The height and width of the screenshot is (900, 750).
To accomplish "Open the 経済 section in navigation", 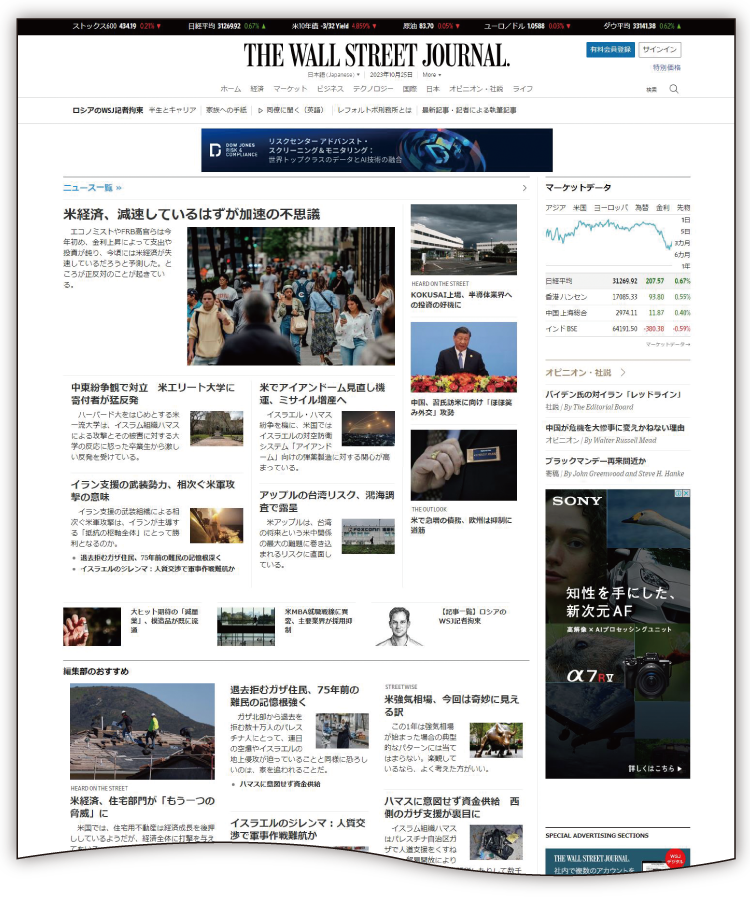I will [x=257, y=89].
